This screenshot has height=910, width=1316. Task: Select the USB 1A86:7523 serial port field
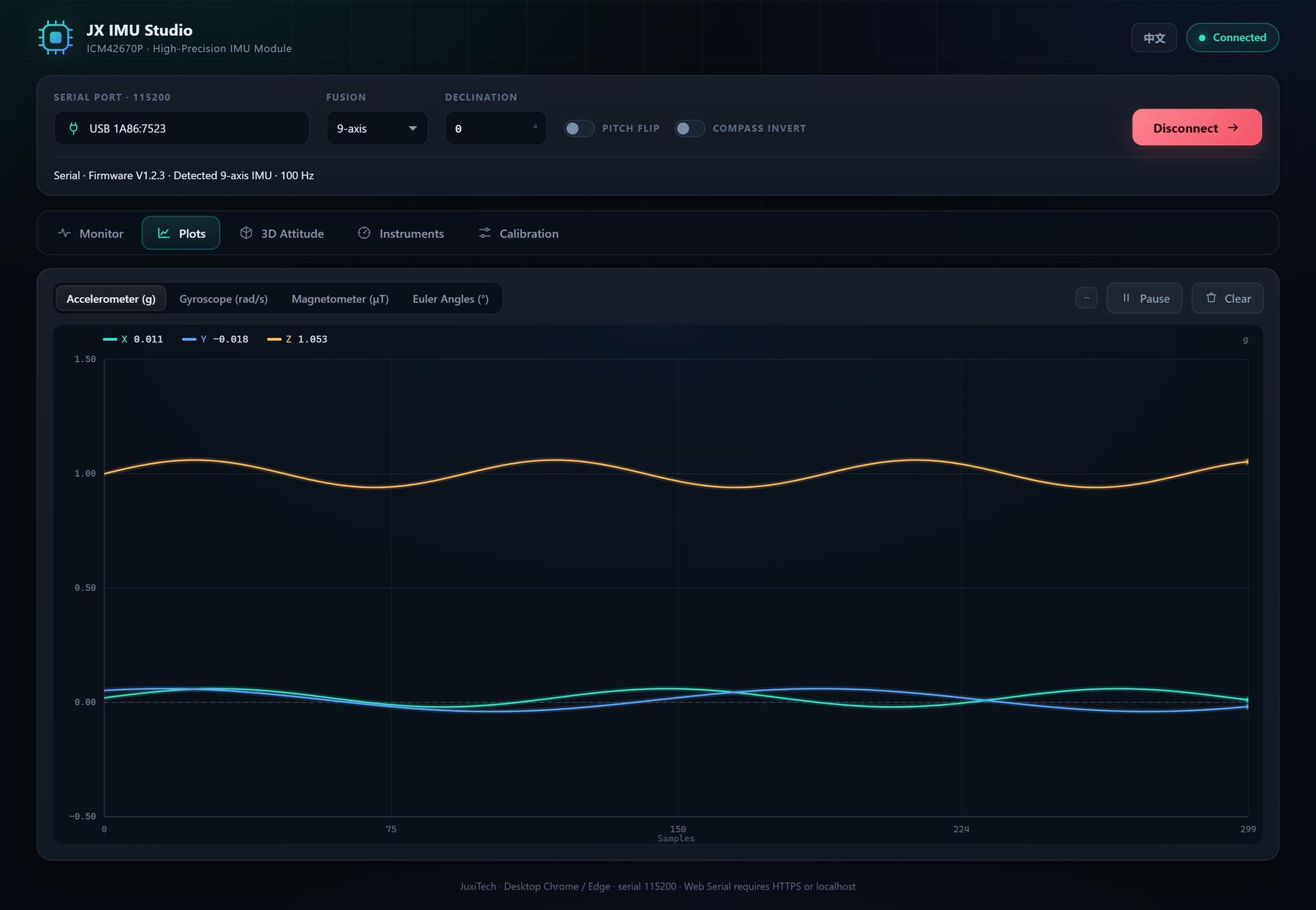click(181, 128)
